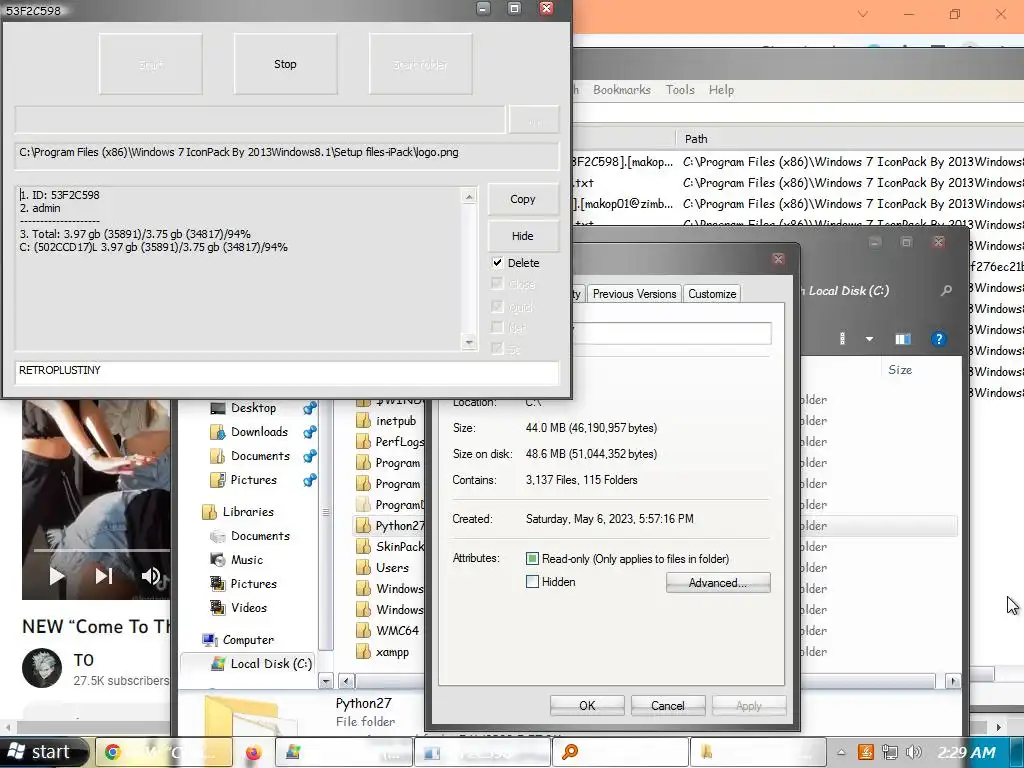1024x768 pixels.
Task: Switch to Chrome in the taskbar
Action: point(163,752)
